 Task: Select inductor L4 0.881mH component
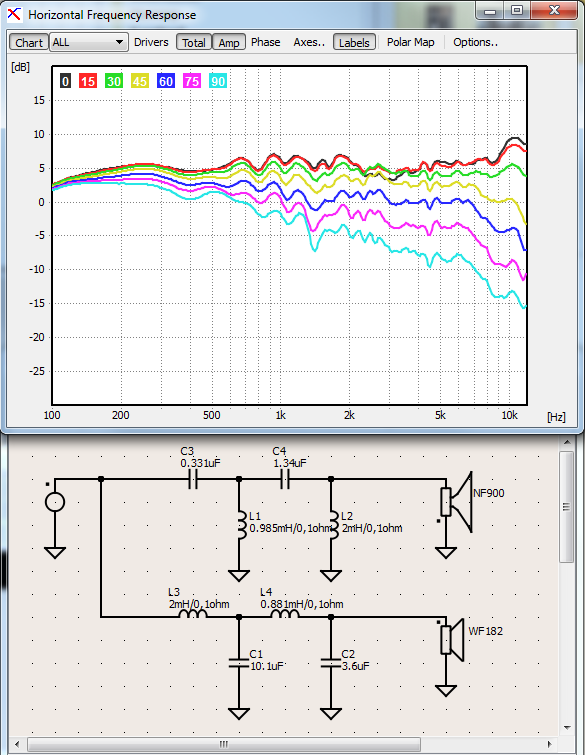click(284, 614)
